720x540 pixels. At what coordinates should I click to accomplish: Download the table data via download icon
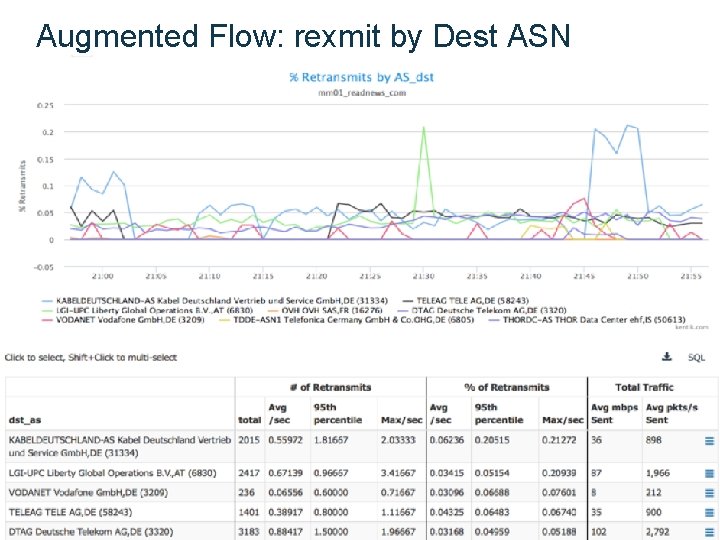667,357
